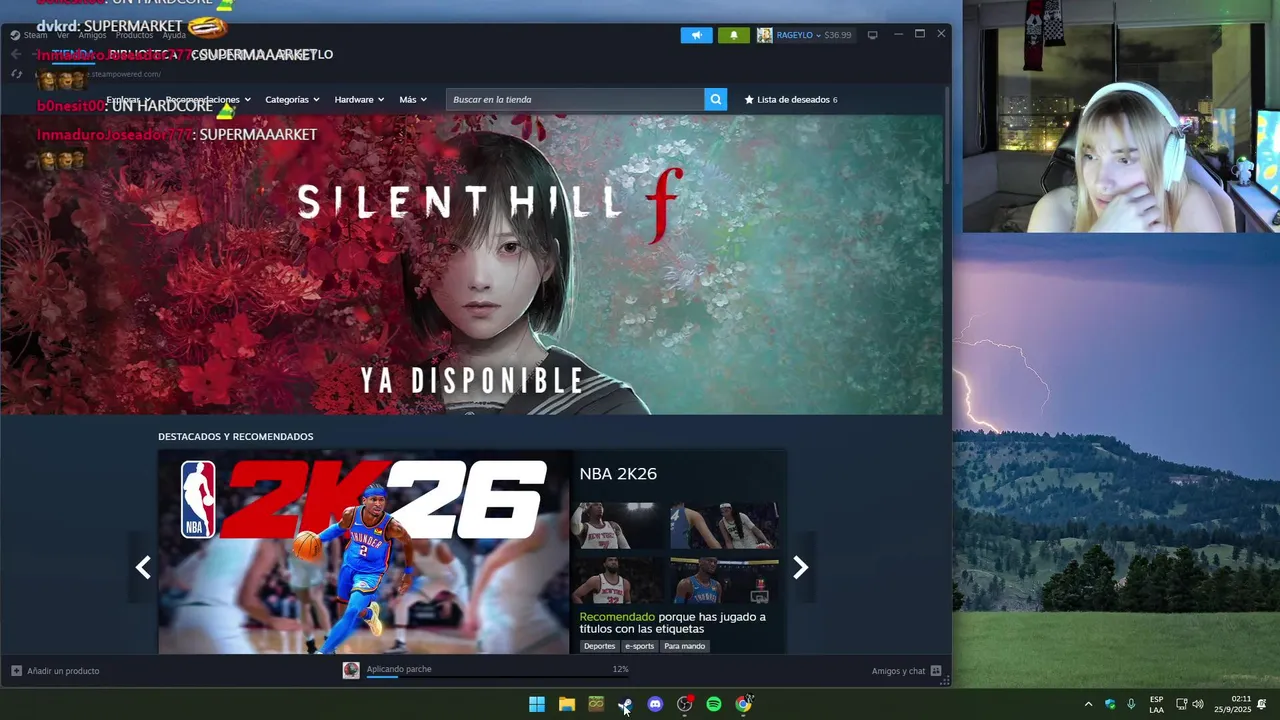Image resolution: width=1280 pixels, height=720 pixels.
Task: Open OBS Studio from the taskbar
Action: coord(685,704)
